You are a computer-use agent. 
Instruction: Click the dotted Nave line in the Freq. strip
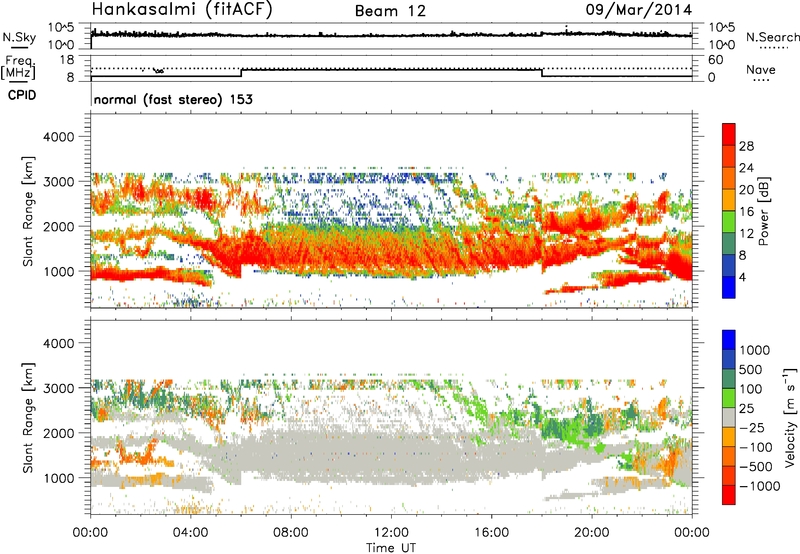click(x=391, y=68)
